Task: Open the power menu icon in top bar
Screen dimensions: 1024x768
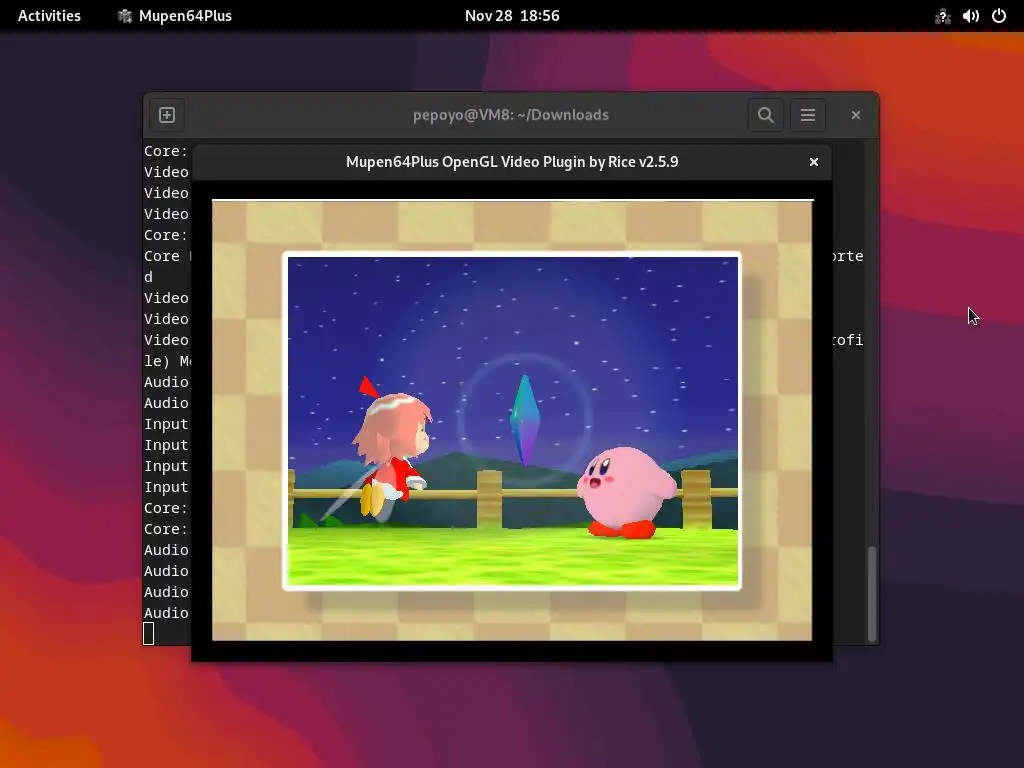Action: click(x=999, y=16)
